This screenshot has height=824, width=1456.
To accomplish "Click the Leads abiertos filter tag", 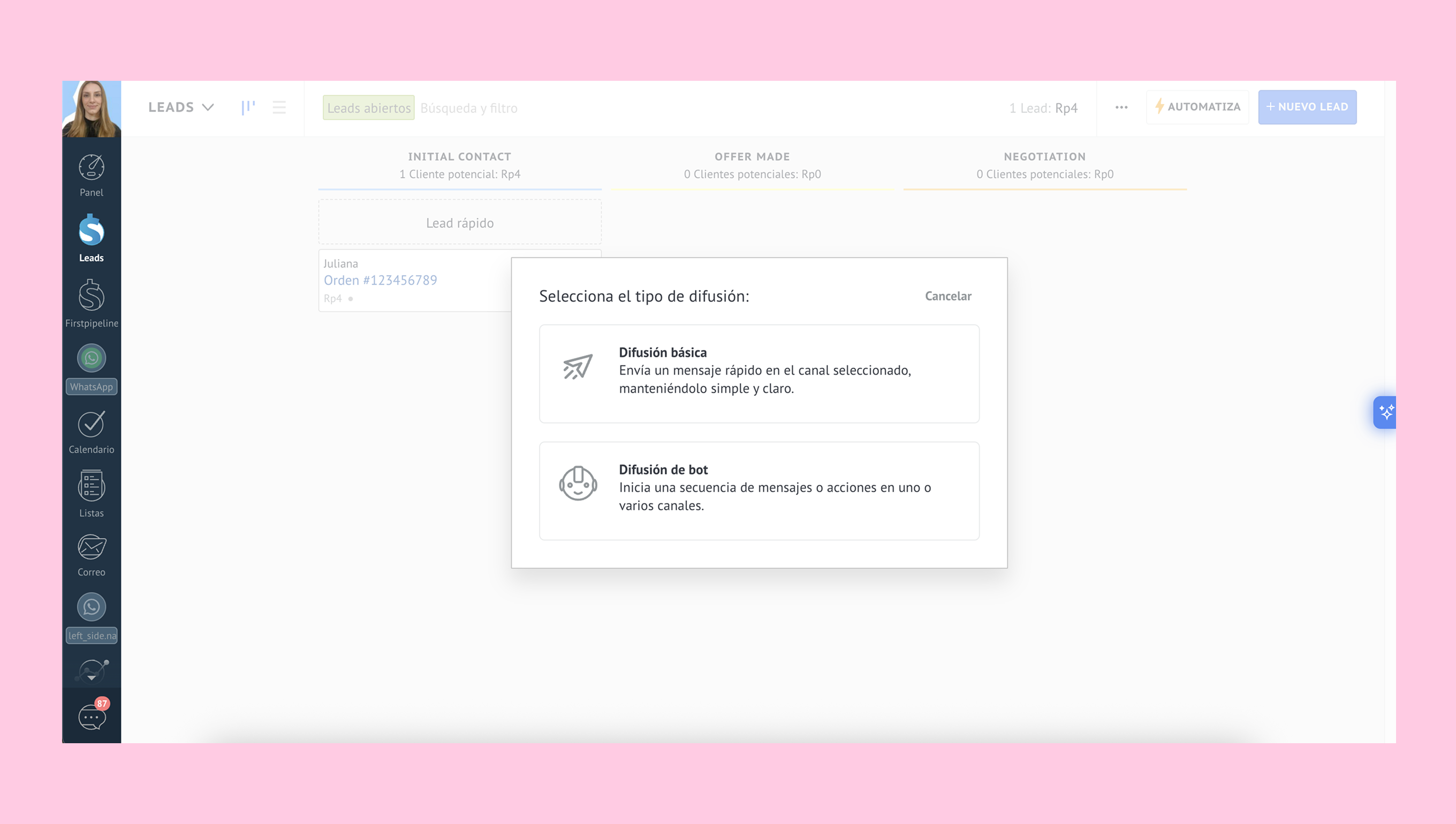I will pyautogui.click(x=368, y=108).
